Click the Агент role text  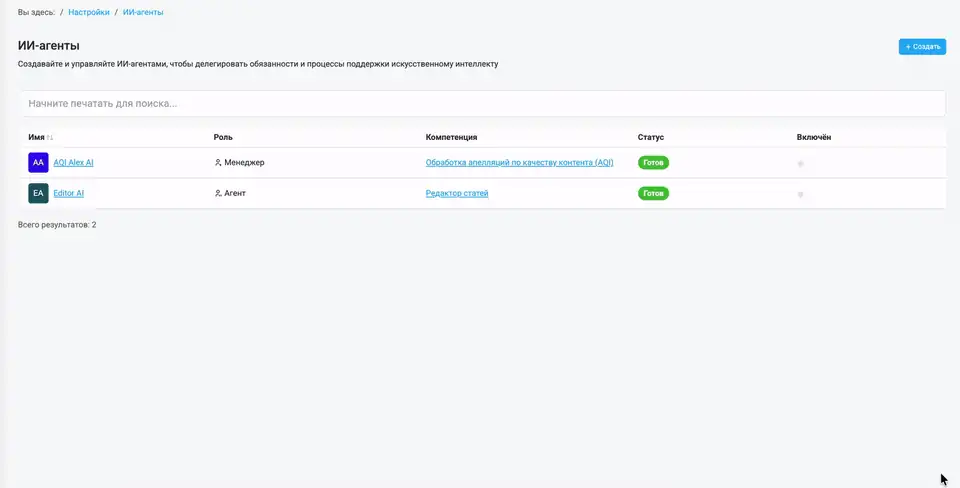[x=235, y=193]
